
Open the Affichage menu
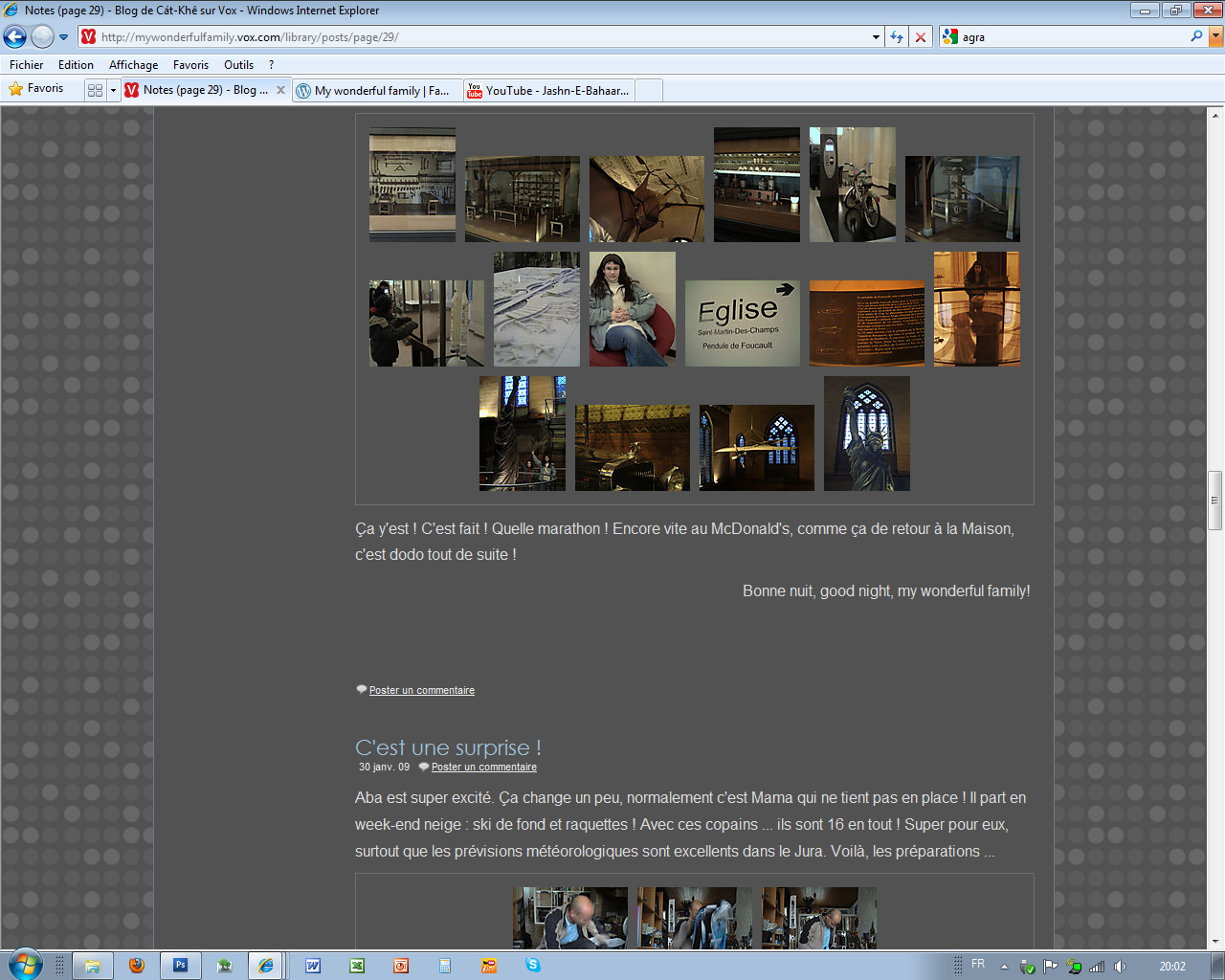pos(133,65)
